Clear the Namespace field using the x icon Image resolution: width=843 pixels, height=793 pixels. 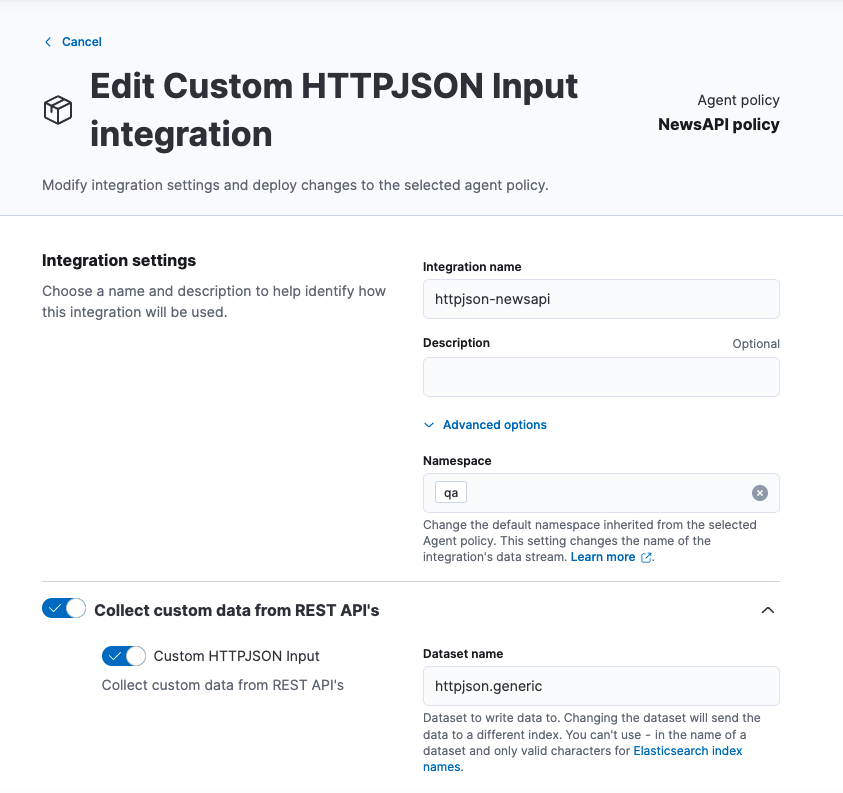pyautogui.click(x=759, y=492)
